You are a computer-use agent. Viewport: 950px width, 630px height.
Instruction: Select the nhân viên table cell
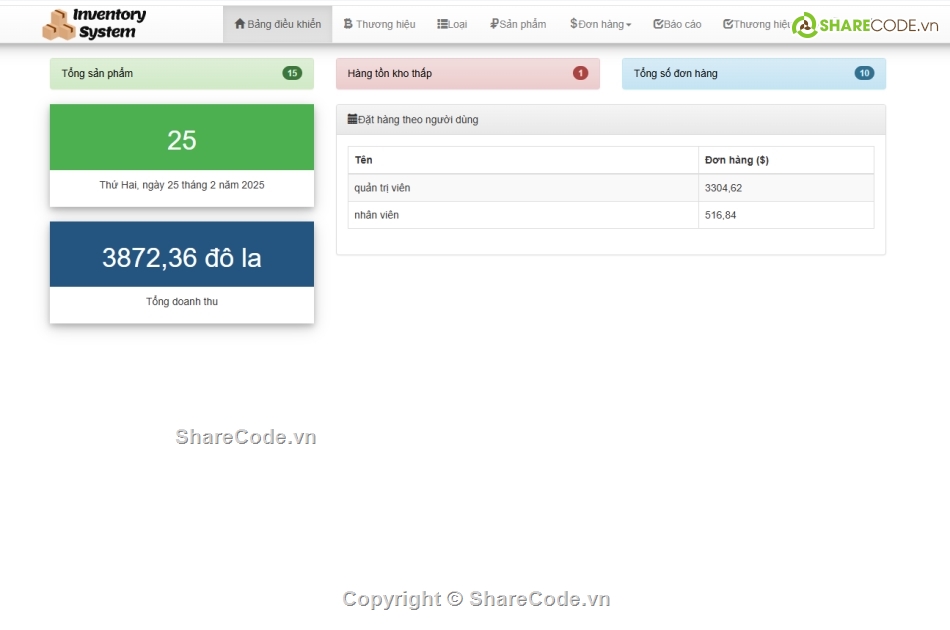523,215
